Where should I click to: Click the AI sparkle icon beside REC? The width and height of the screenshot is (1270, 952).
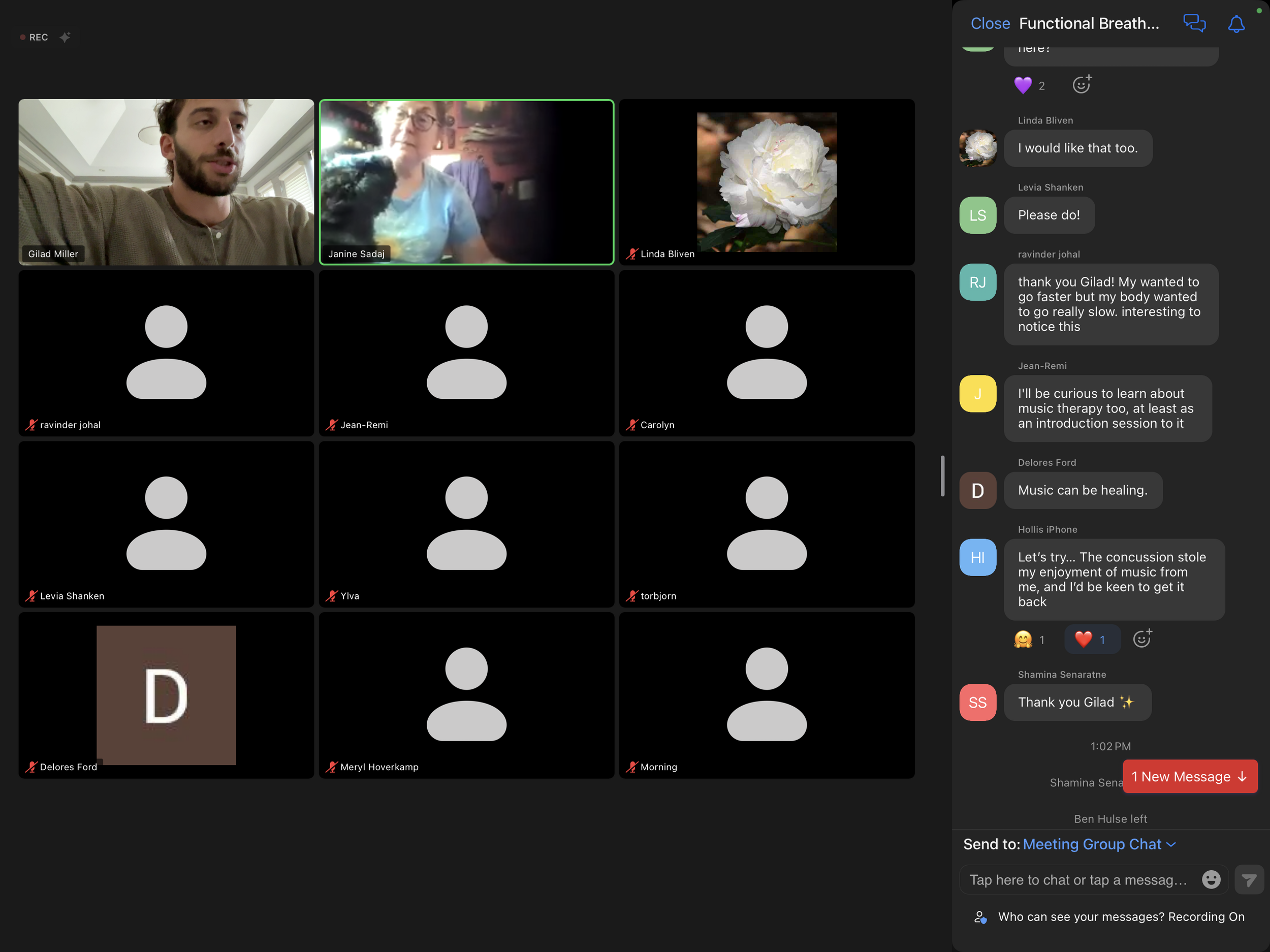coord(65,37)
